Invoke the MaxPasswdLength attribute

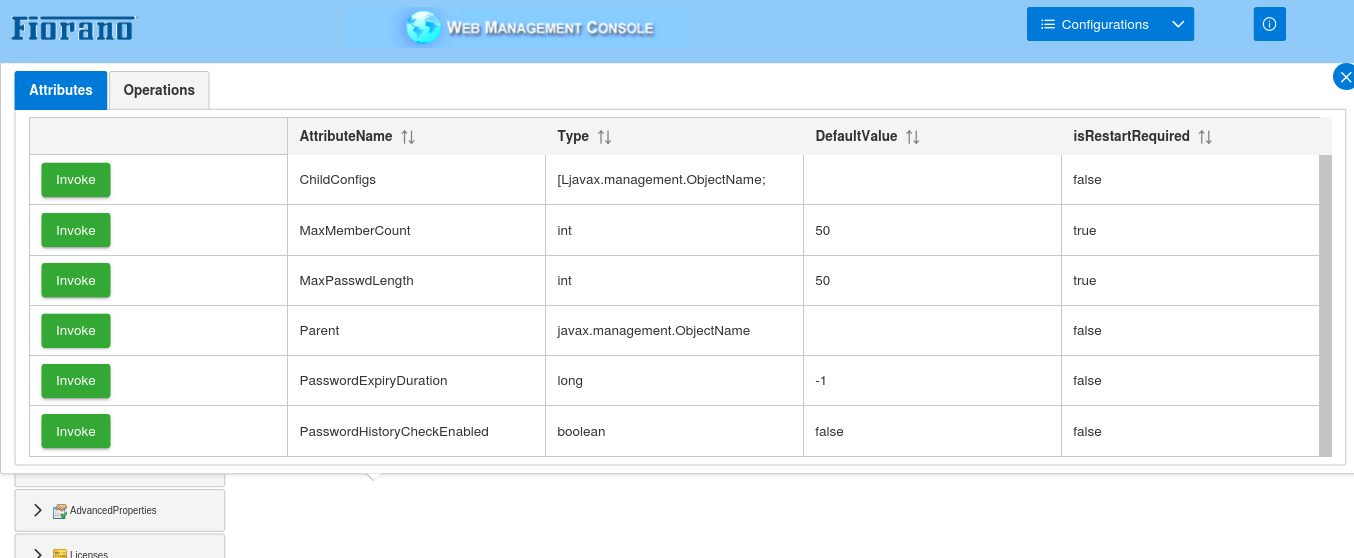click(x=76, y=280)
